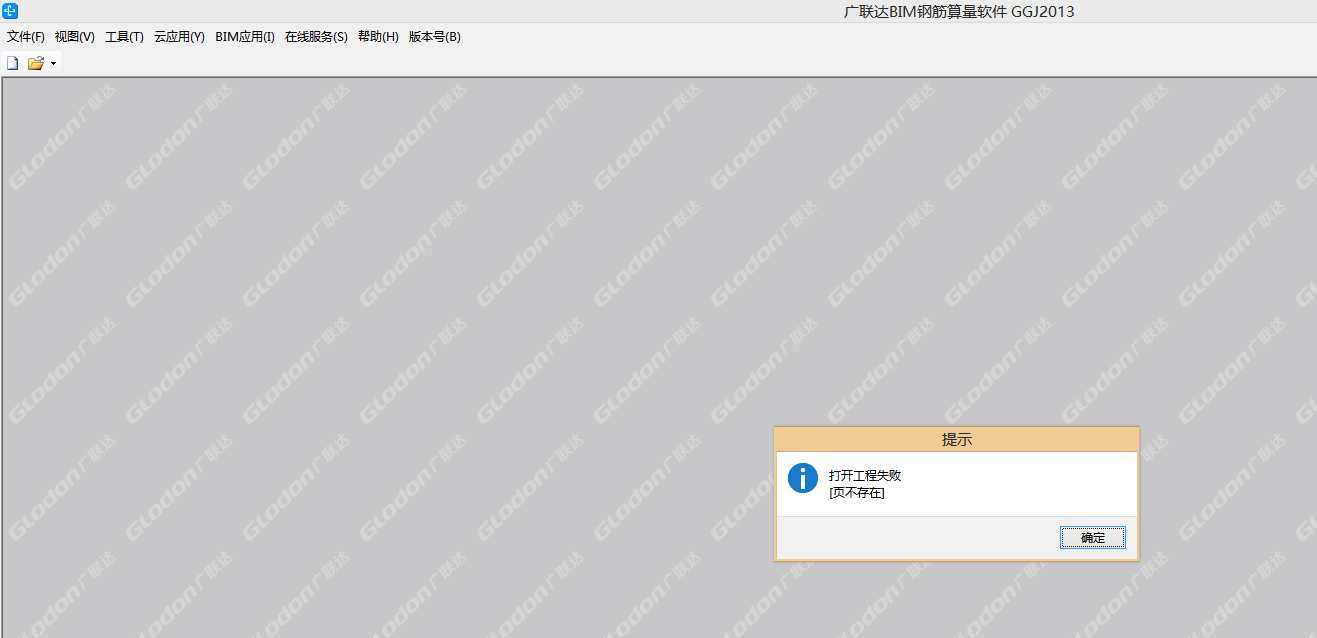
Task: Select the 打开工程失败 message text
Action: [x=865, y=476]
